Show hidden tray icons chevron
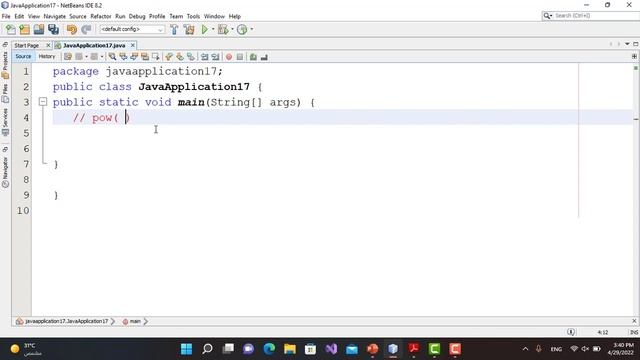This screenshot has height=360, width=640. (x=525, y=349)
